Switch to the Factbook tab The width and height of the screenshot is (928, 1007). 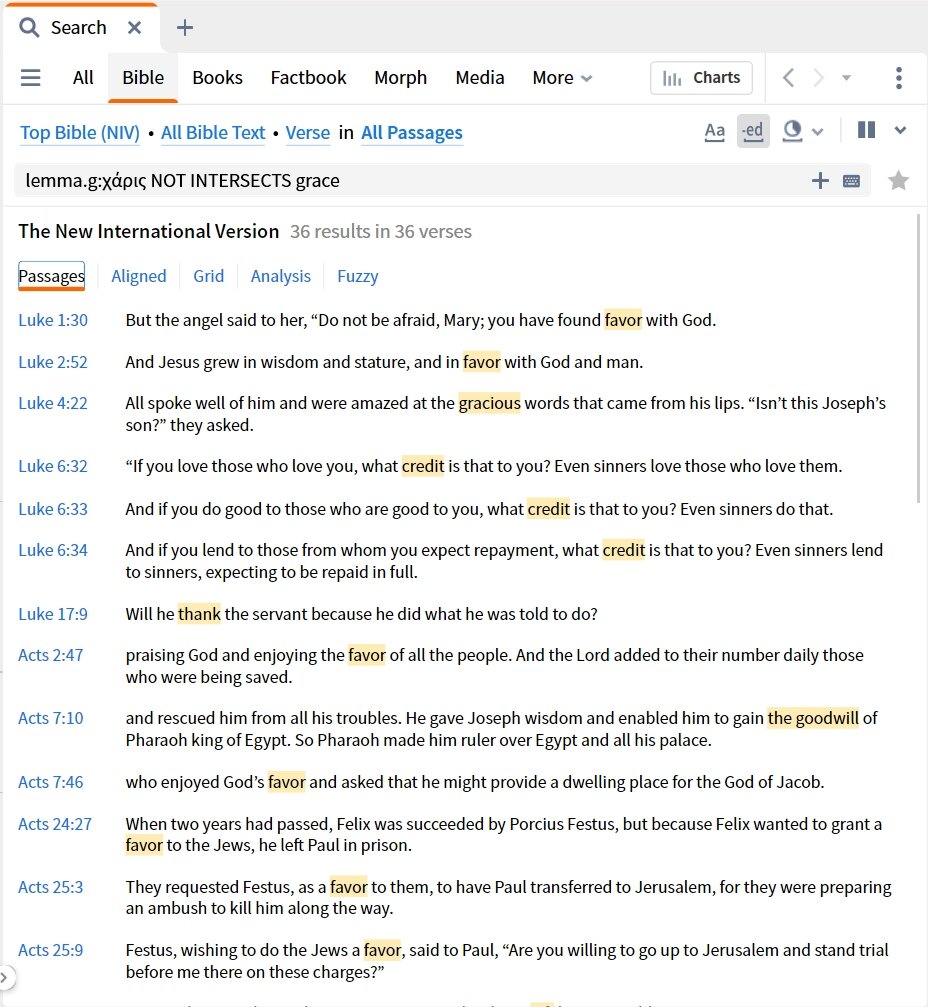[308, 78]
